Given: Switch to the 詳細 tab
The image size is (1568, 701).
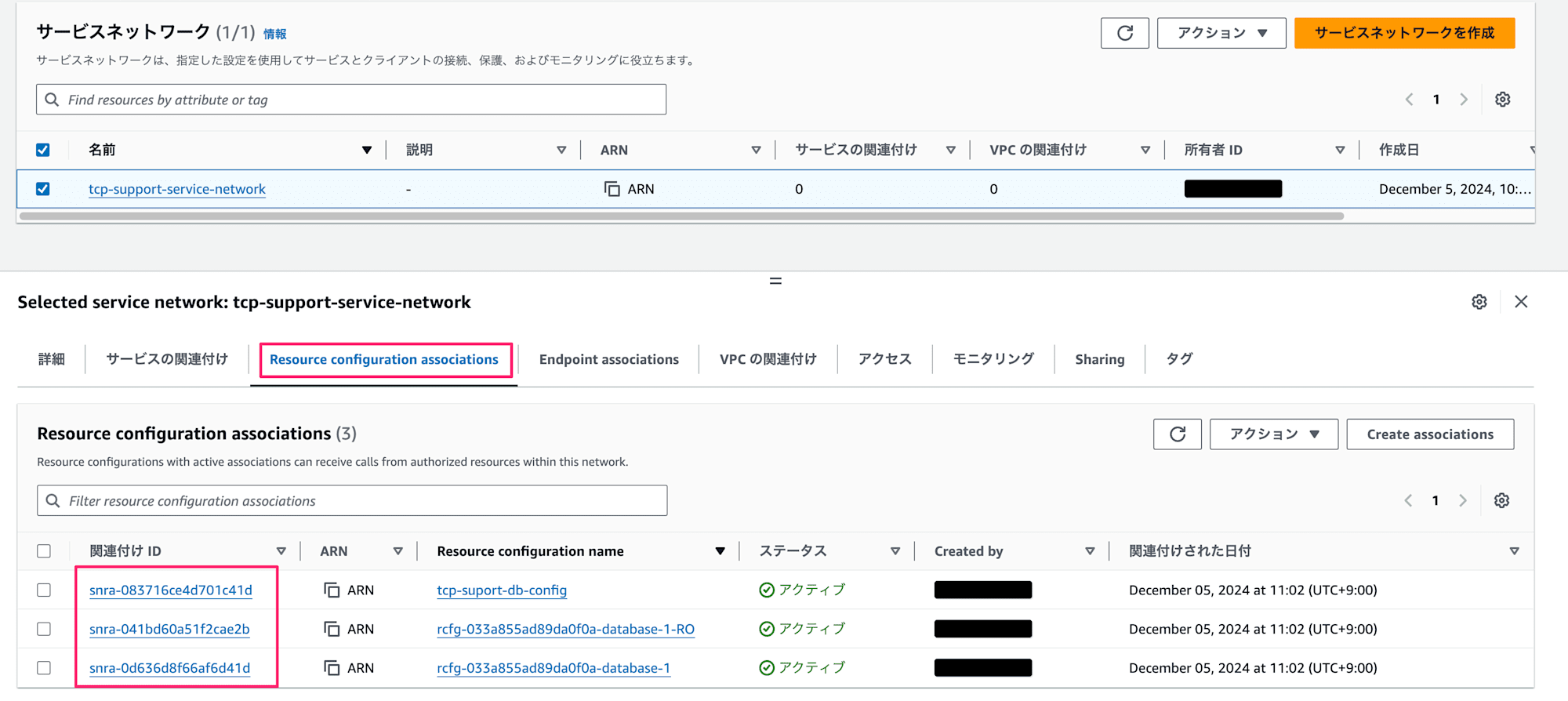Looking at the screenshot, I should click(x=51, y=359).
